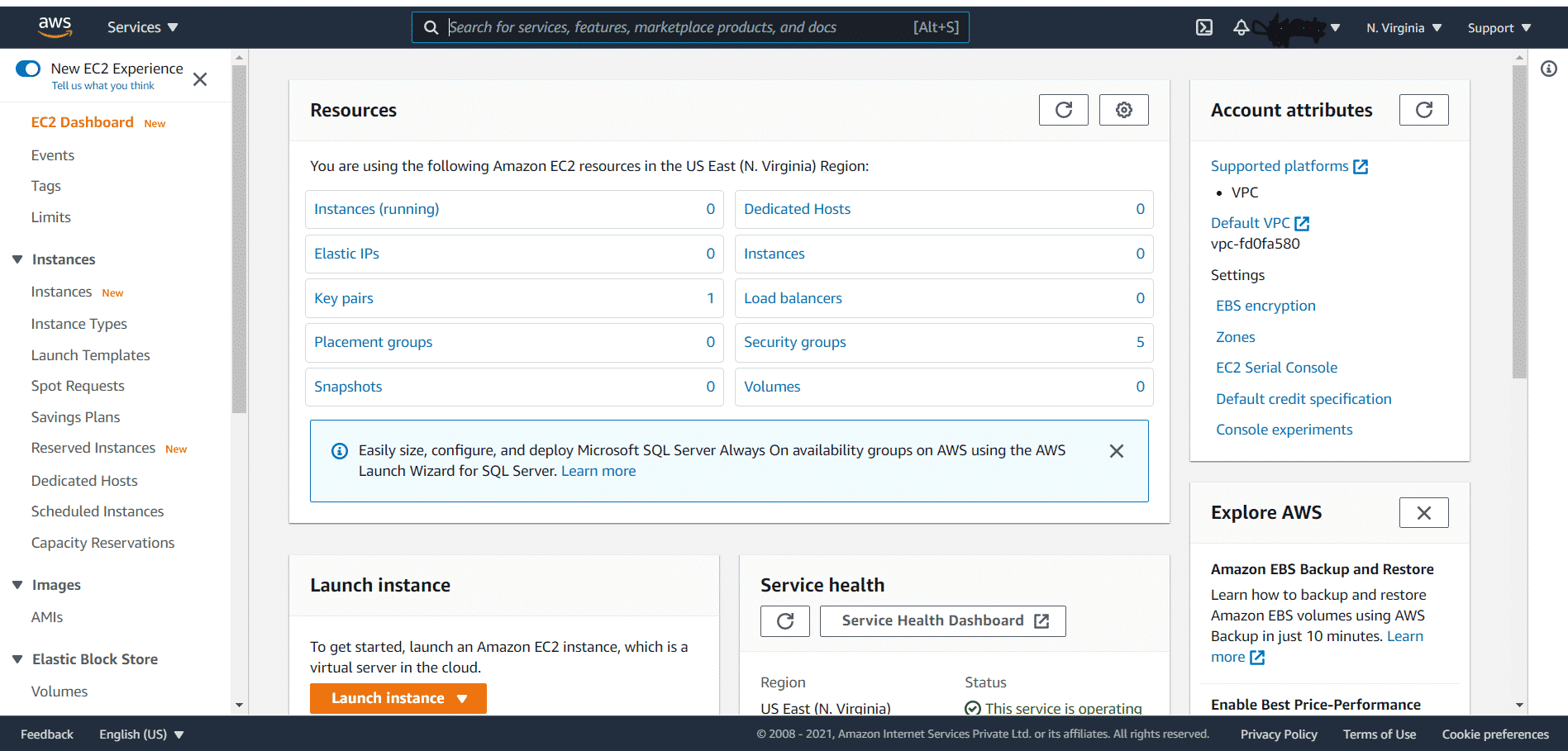Screen dimensions: 1568x751
Task: Click external link icon beside Supported platforms
Action: tap(1361, 167)
